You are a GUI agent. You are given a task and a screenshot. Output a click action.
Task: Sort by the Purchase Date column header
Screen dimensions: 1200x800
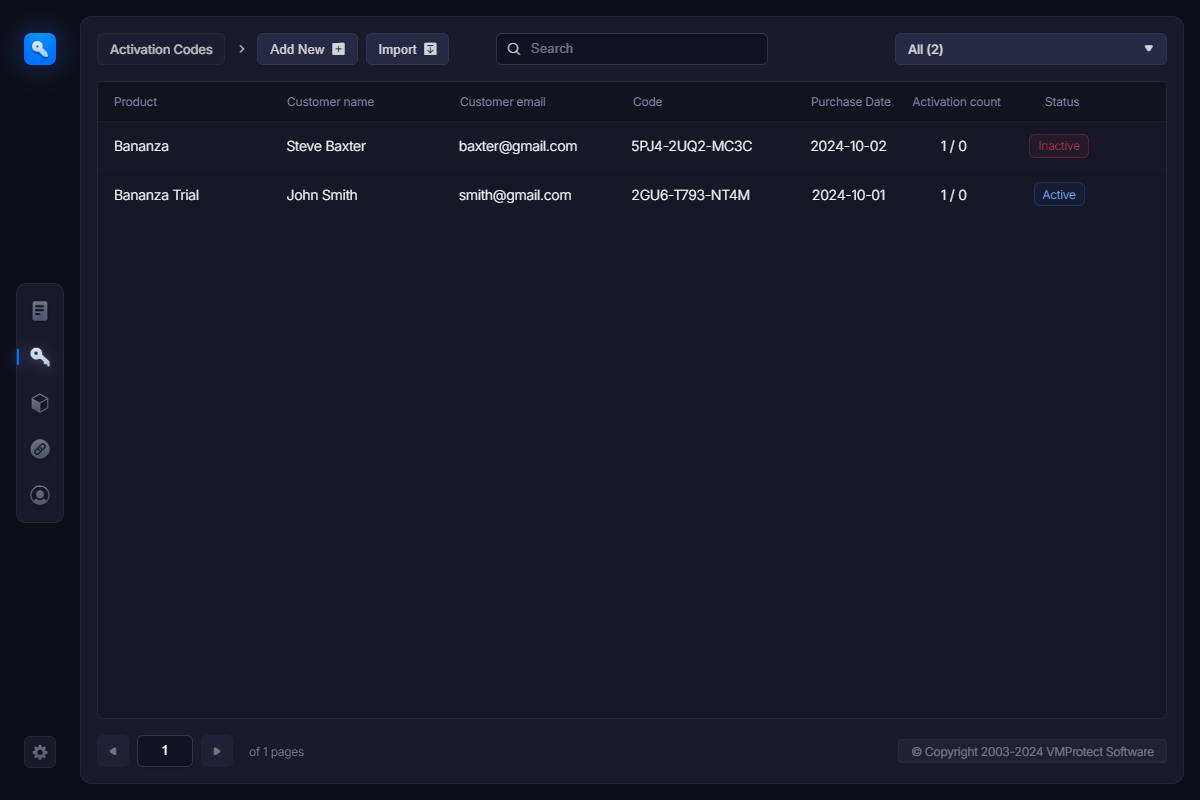[x=850, y=102]
